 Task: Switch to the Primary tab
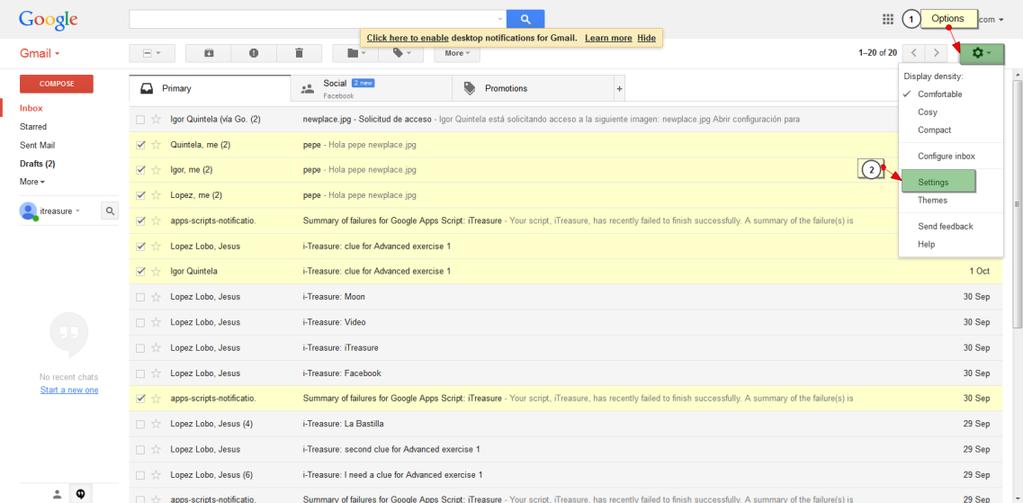point(209,89)
